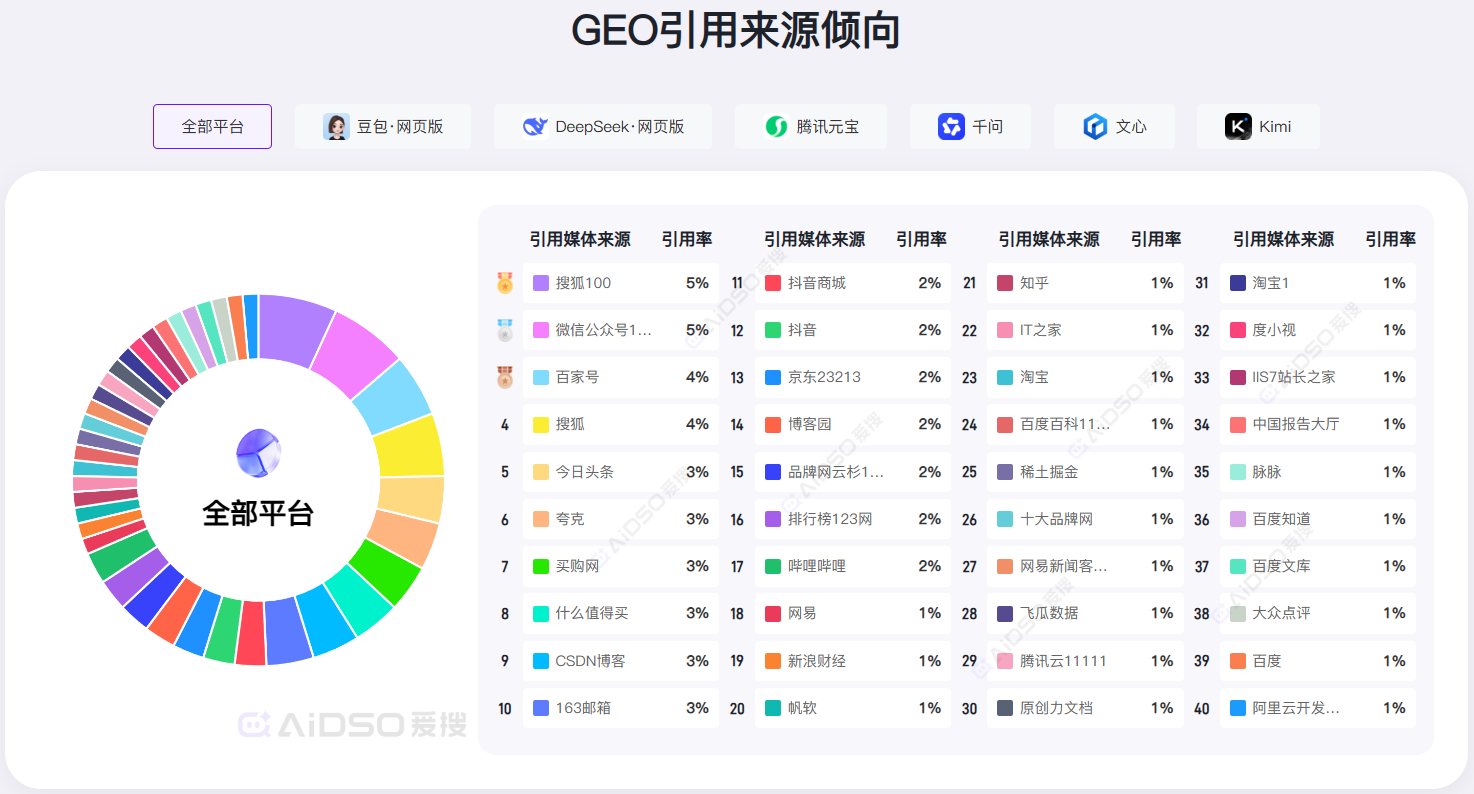Click the yellow color swatch next to 搜狐
Viewport: 1474px width, 794px height.
click(x=541, y=425)
